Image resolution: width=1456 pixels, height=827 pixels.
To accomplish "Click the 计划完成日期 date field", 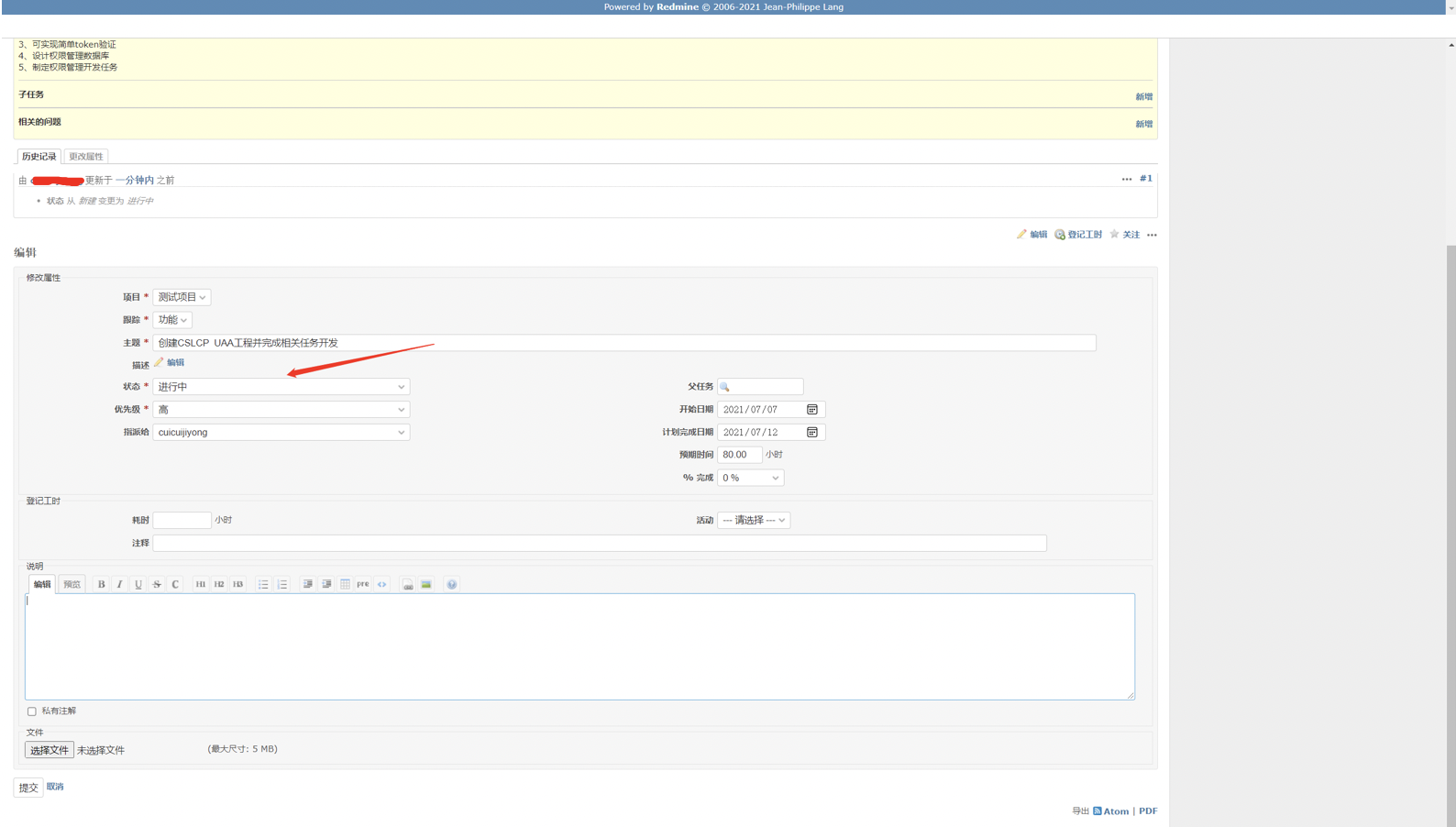I will click(771, 432).
